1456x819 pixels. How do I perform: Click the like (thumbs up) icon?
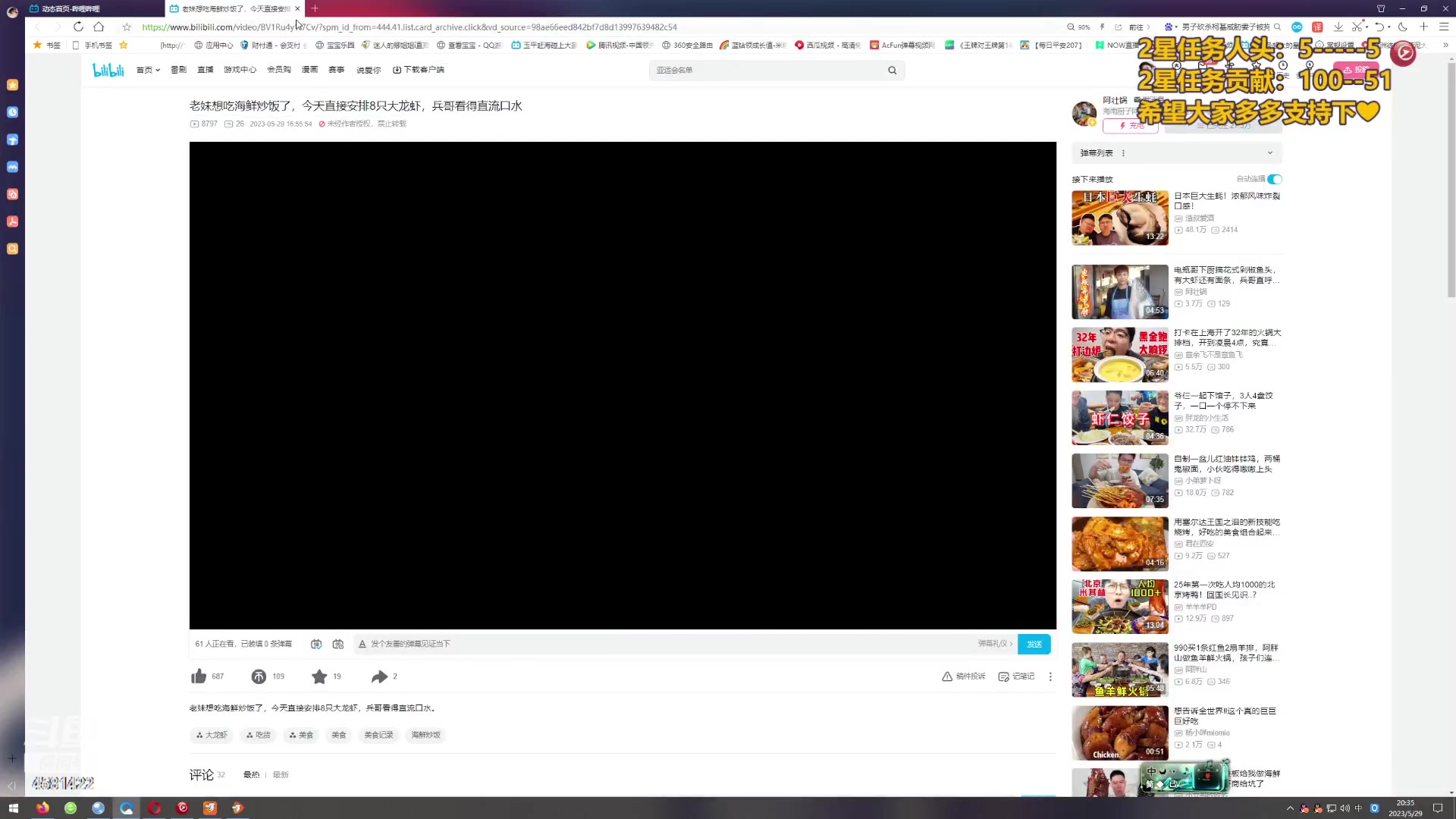199,676
